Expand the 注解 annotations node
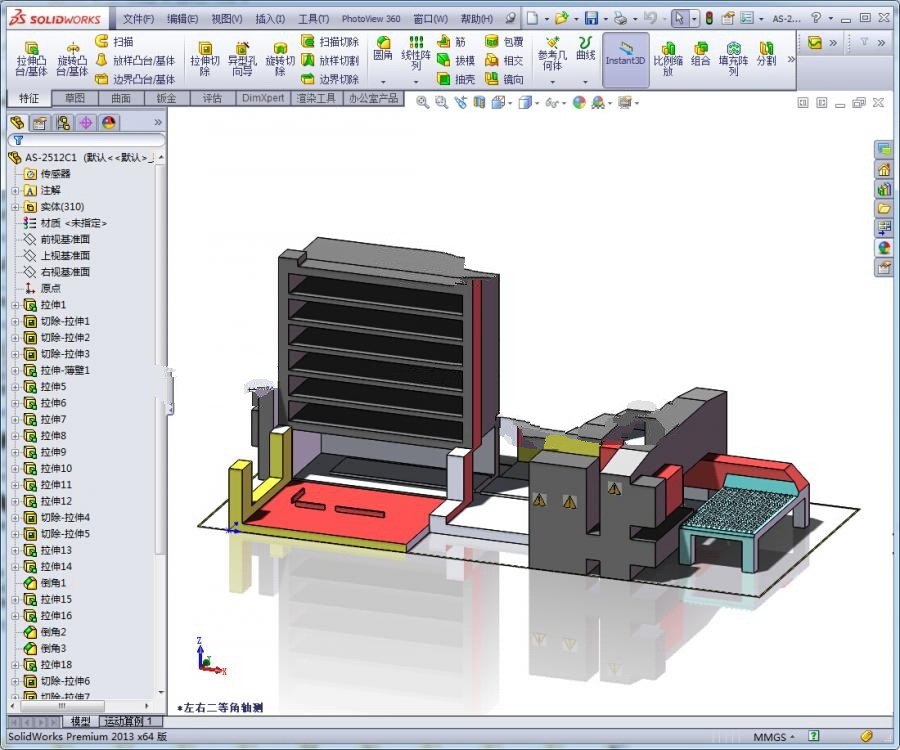 click(x=15, y=191)
